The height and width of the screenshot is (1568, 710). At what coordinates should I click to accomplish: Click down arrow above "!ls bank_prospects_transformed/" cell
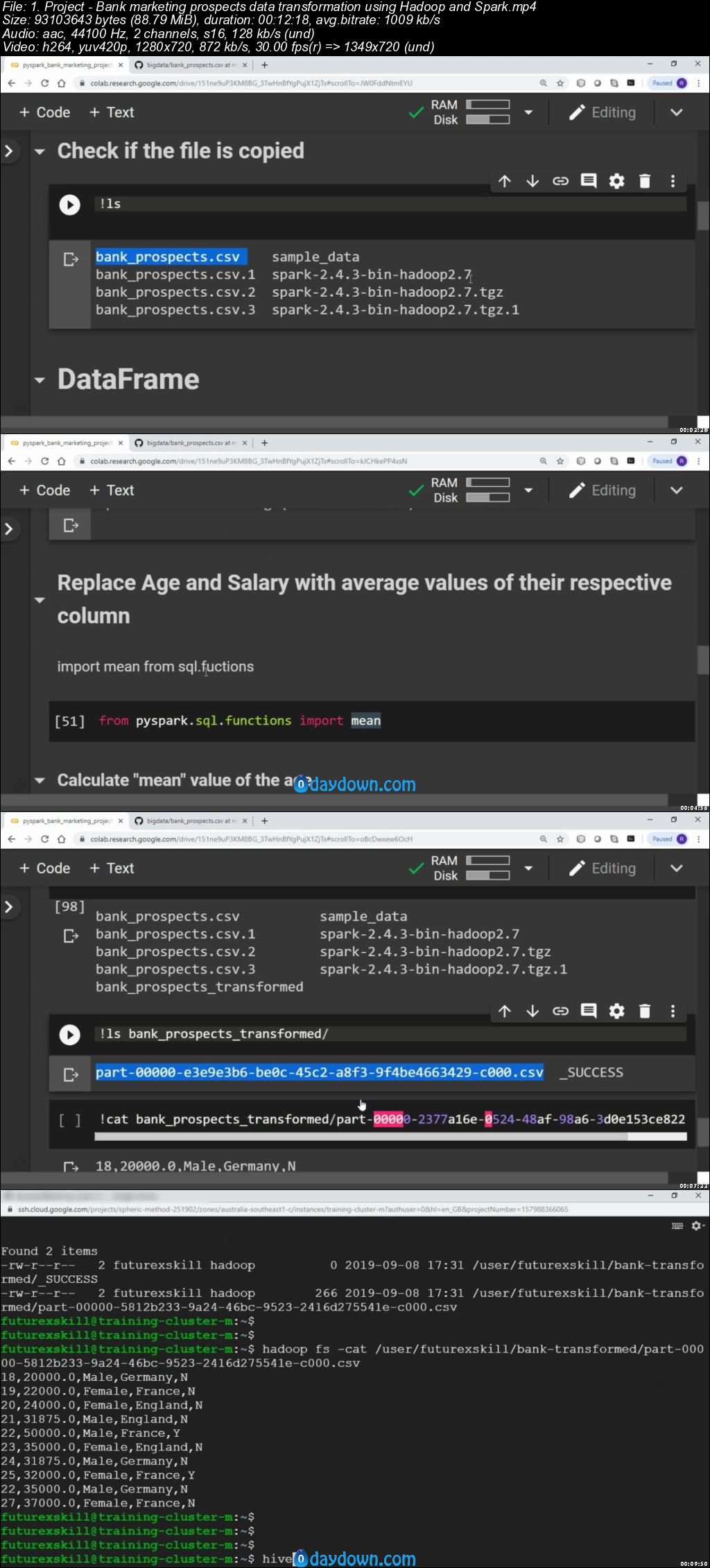point(532,1011)
